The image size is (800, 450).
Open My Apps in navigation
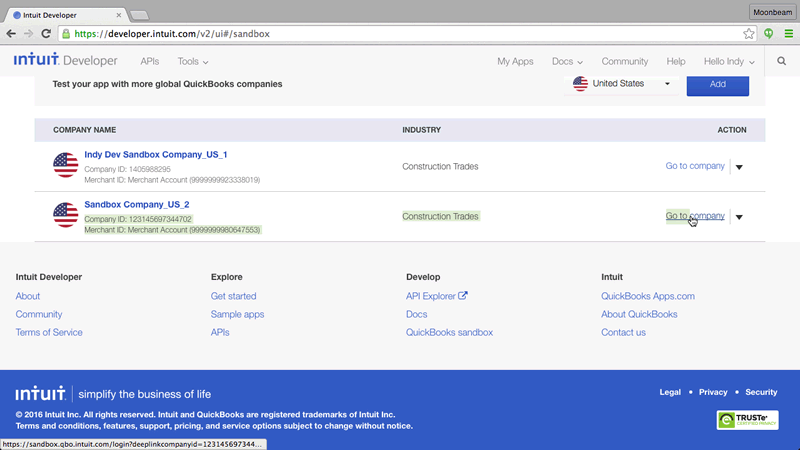(515, 61)
